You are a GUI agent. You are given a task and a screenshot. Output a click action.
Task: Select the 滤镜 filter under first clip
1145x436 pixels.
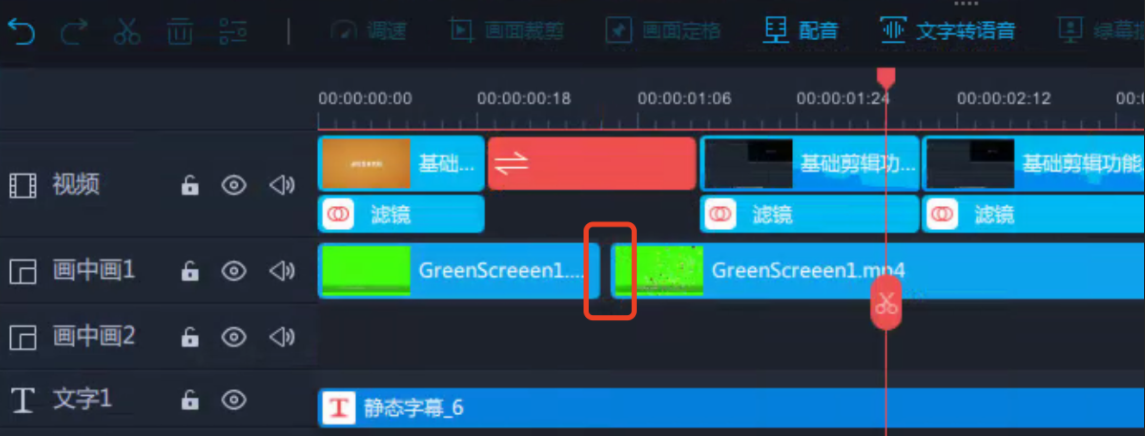(401, 214)
